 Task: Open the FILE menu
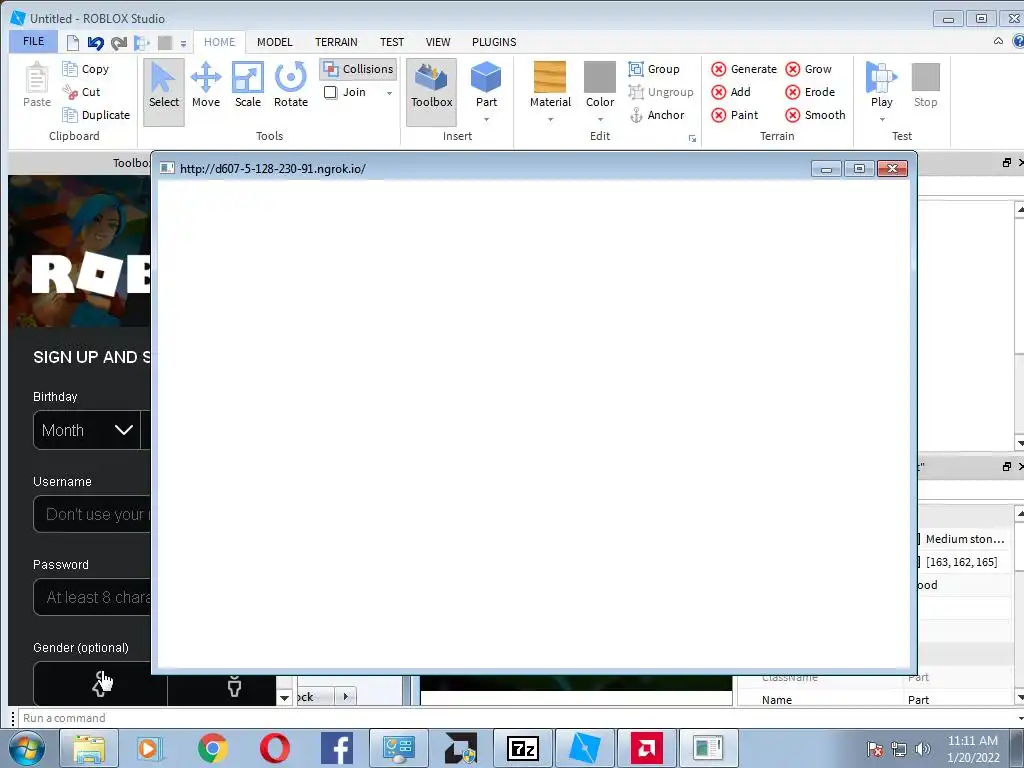[33, 41]
